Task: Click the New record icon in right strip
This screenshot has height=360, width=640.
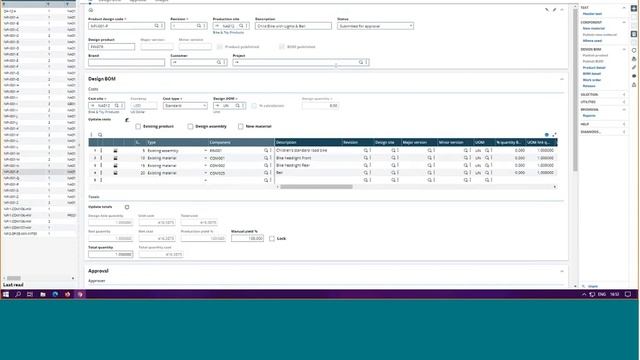Action: click(x=634, y=8)
